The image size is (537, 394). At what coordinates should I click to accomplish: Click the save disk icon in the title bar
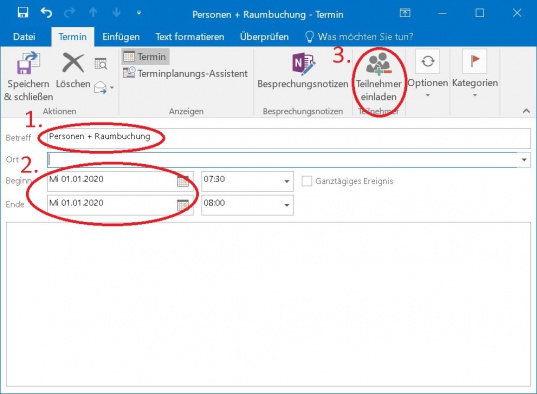pos(23,13)
